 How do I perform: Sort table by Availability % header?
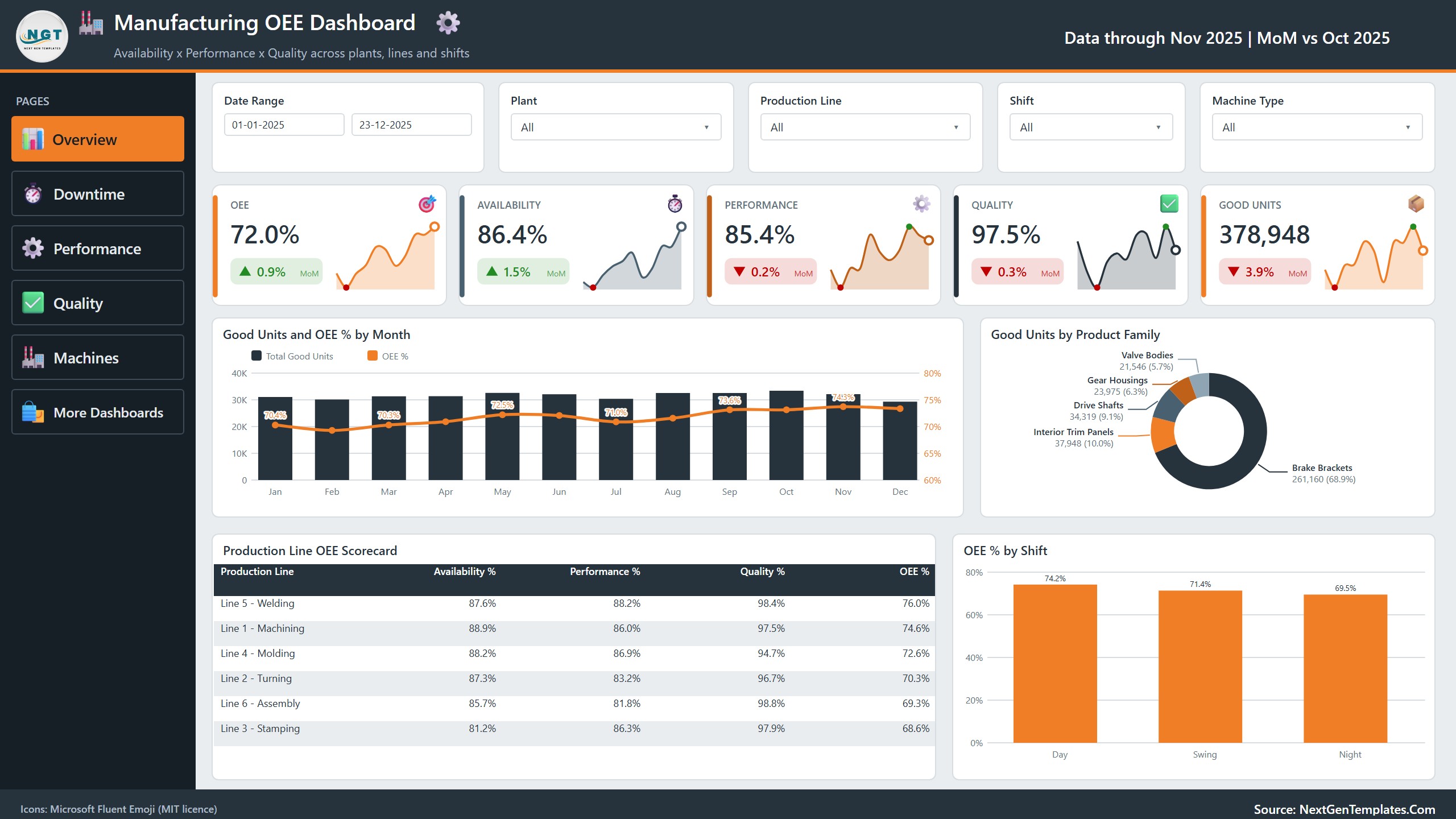[x=464, y=572]
